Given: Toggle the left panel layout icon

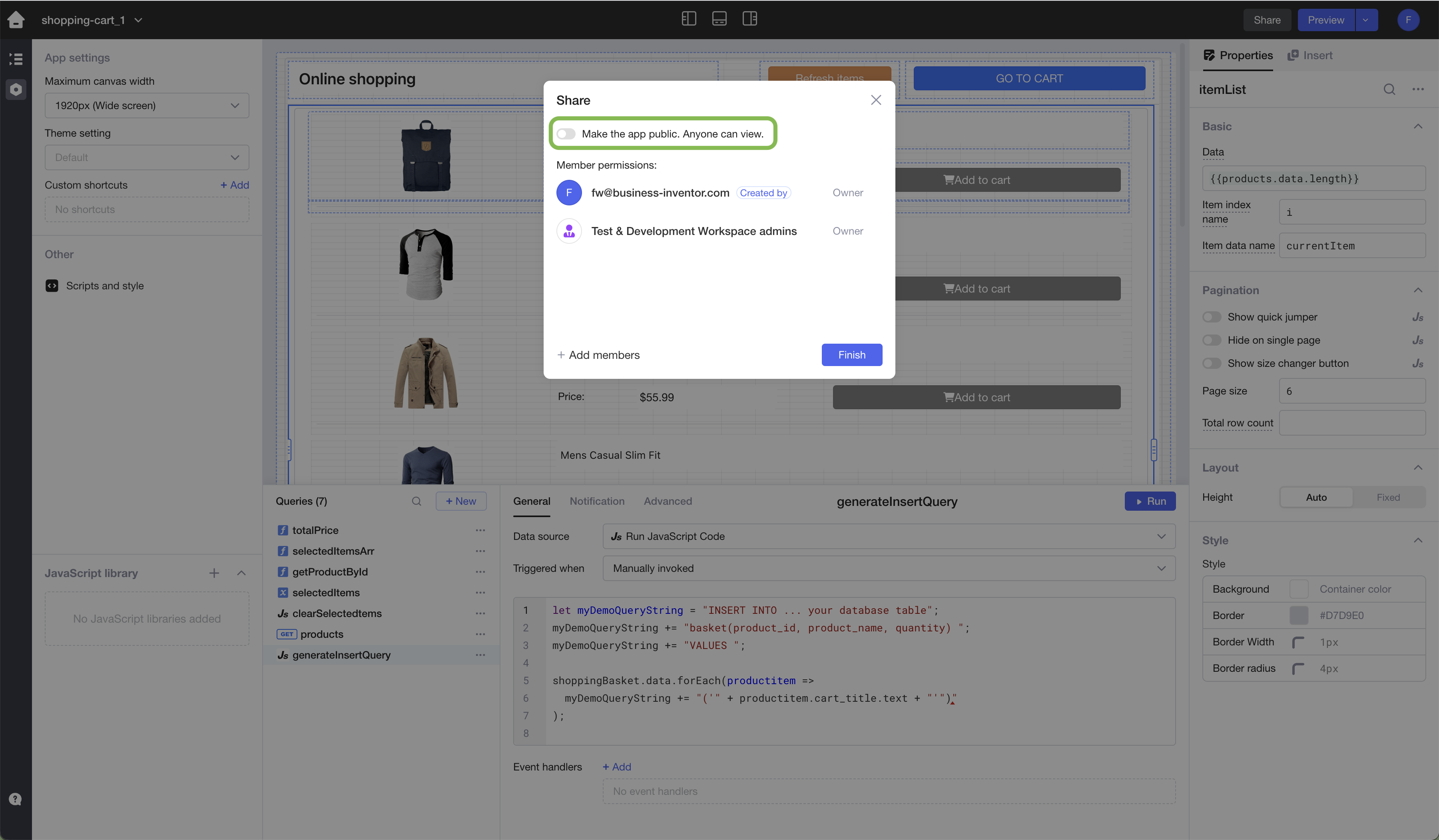Looking at the screenshot, I should 689,19.
